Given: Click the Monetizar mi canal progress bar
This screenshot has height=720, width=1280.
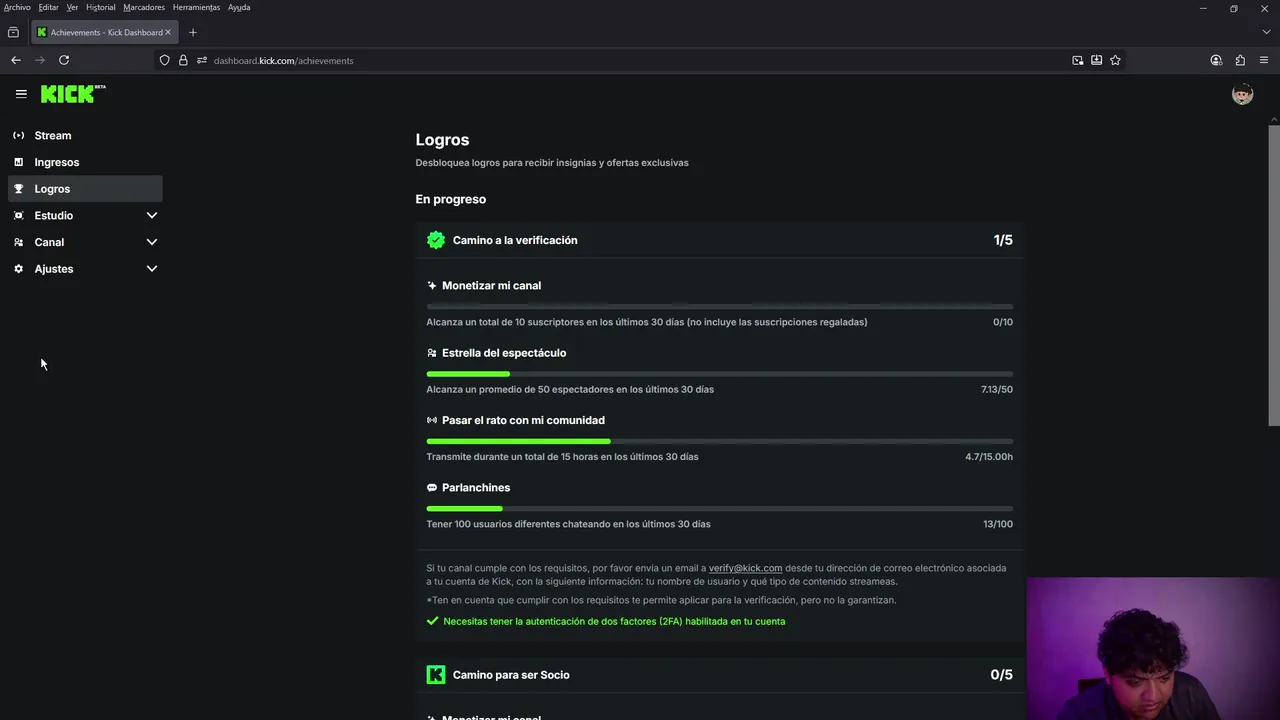Looking at the screenshot, I should [x=719, y=306].
